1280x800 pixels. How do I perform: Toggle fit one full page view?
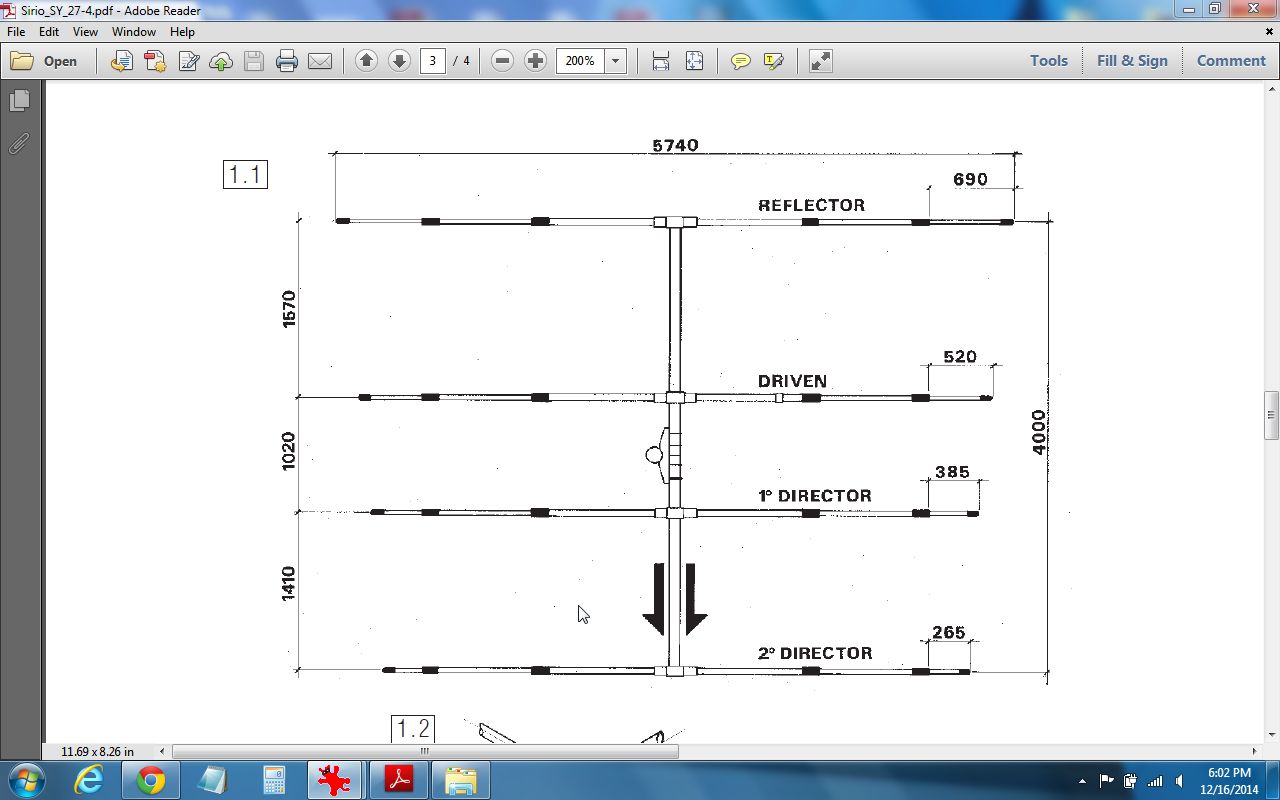(x=694, y=61)
